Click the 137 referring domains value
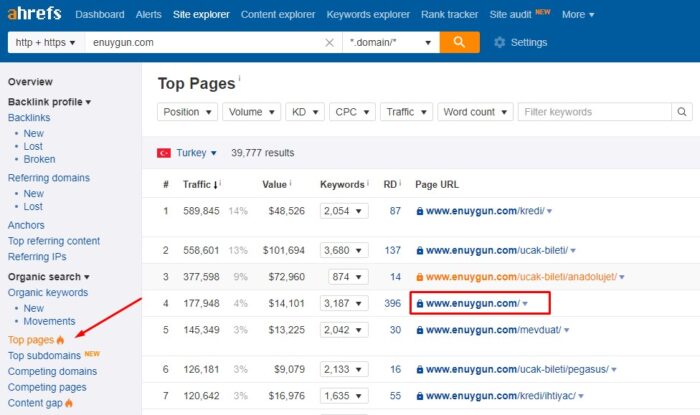This screenshot has height=415, width=700. 392,250
